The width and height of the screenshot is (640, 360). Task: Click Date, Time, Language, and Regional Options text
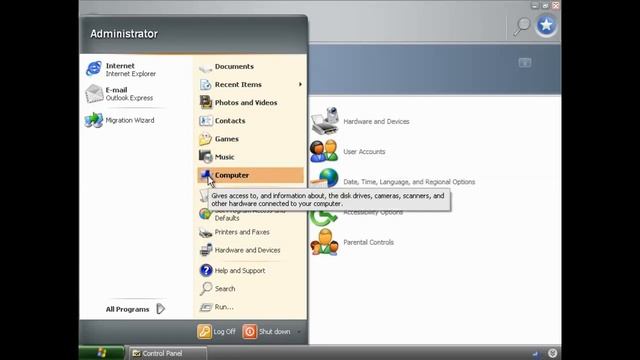(x=409, y=182)
